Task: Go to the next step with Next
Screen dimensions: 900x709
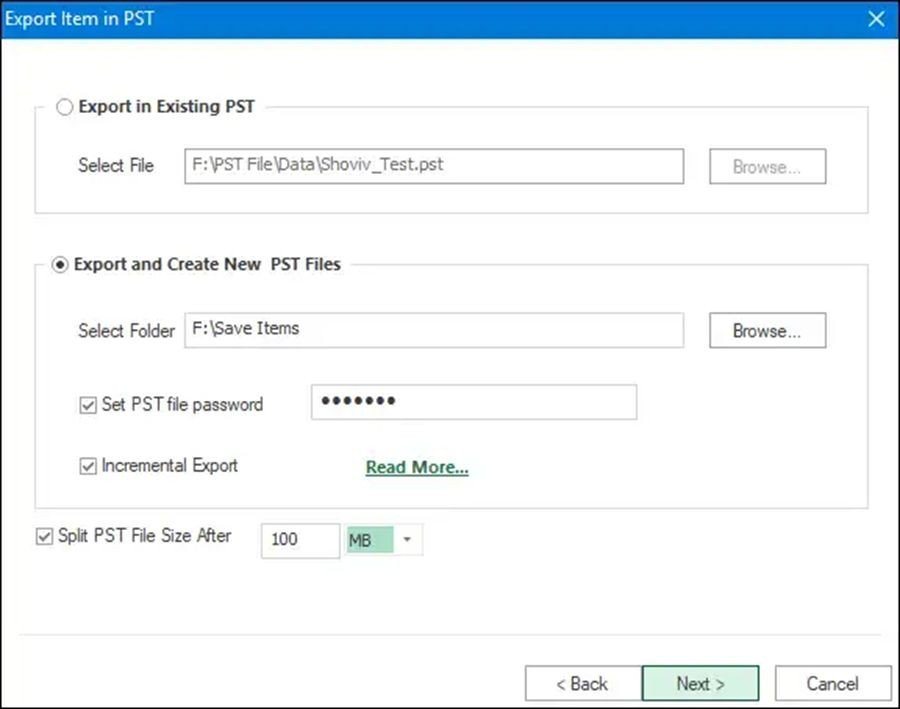Action: click(x=700, y=683)
